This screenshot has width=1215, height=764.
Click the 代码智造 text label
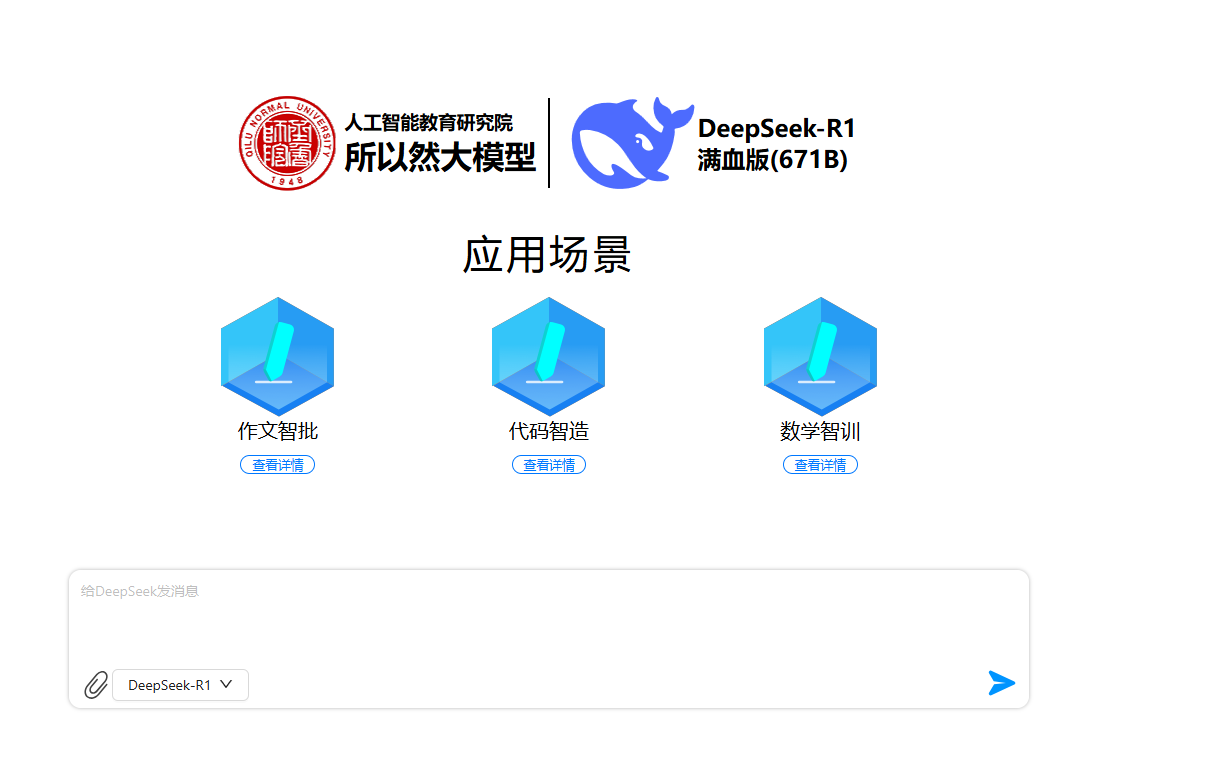coord(548,431)
